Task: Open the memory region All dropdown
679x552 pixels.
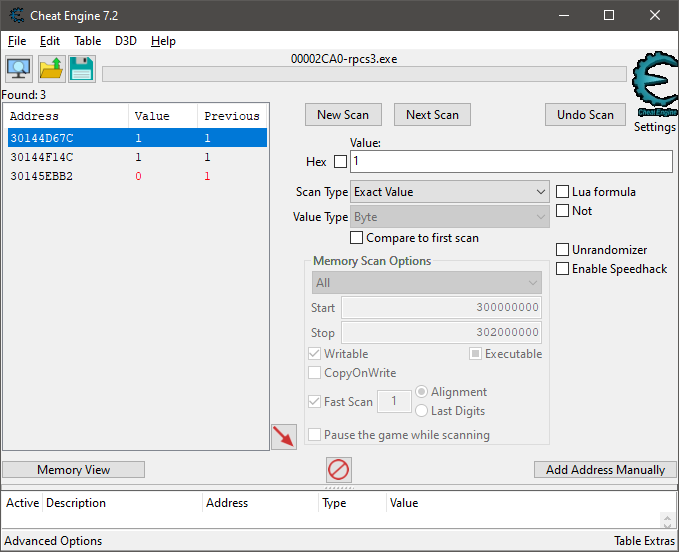Action: click(x=427, y=283)
